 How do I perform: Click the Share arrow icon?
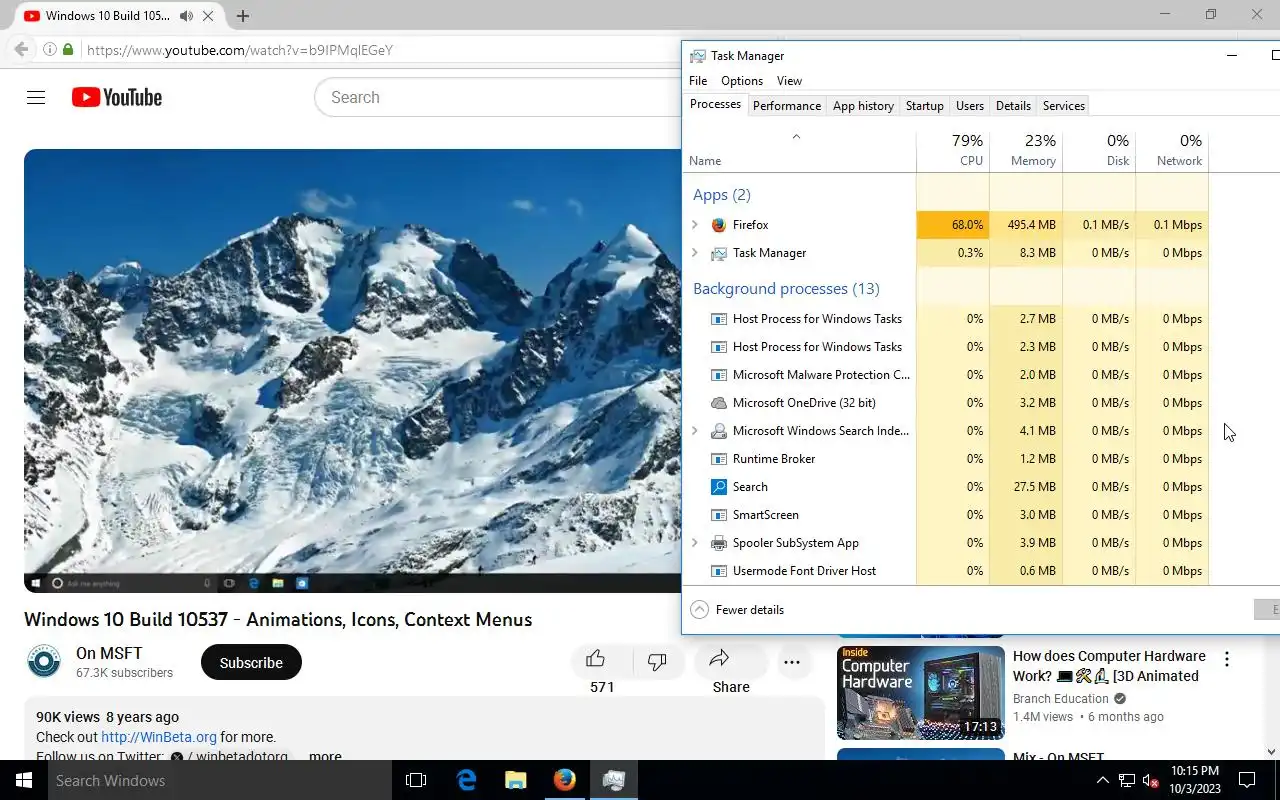pyautogui.click(x=719, y=659)
